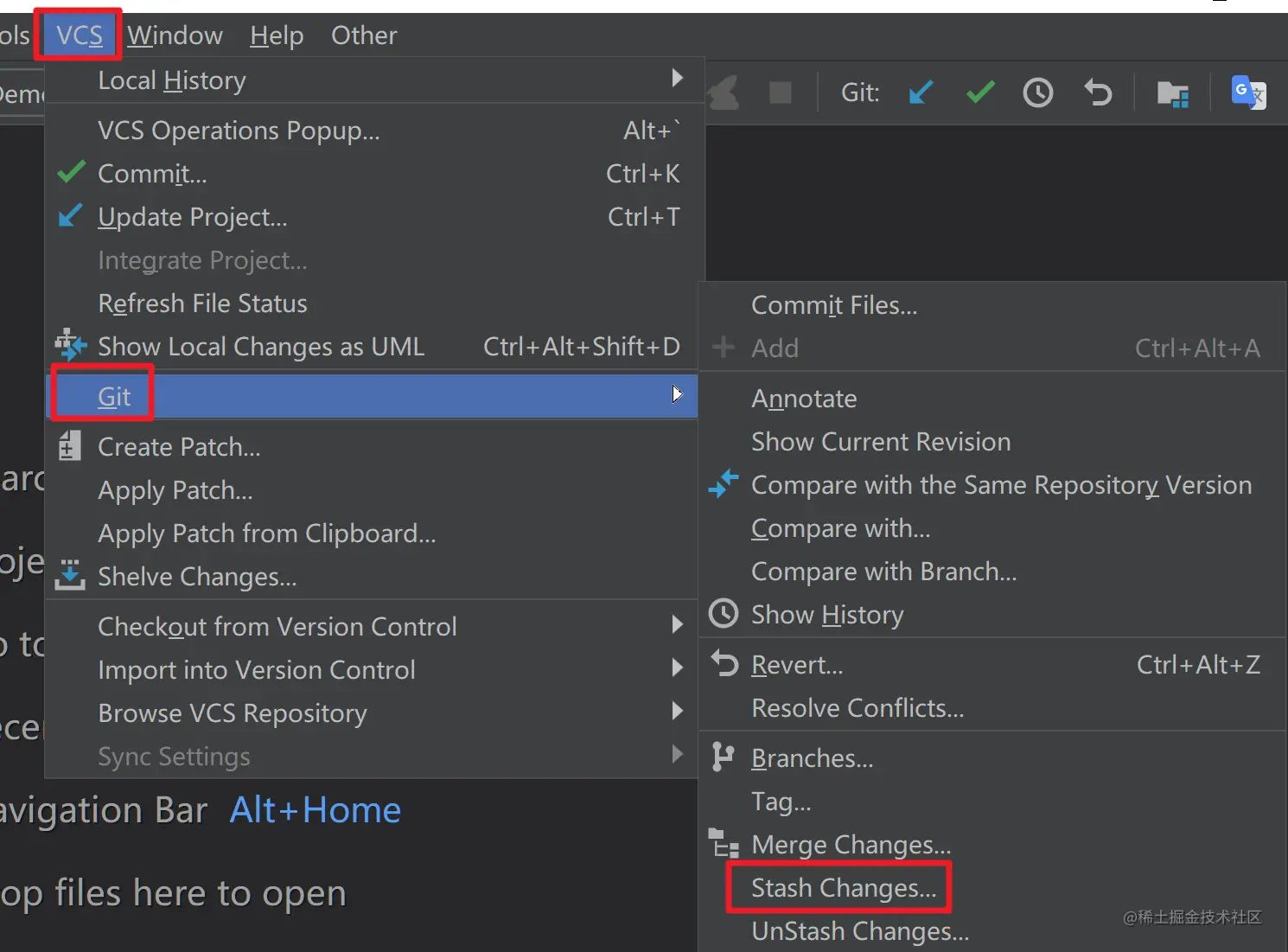Open Git history clock icon in toolbar
Screen dimensions: 1288x952
pos(1038,92)
